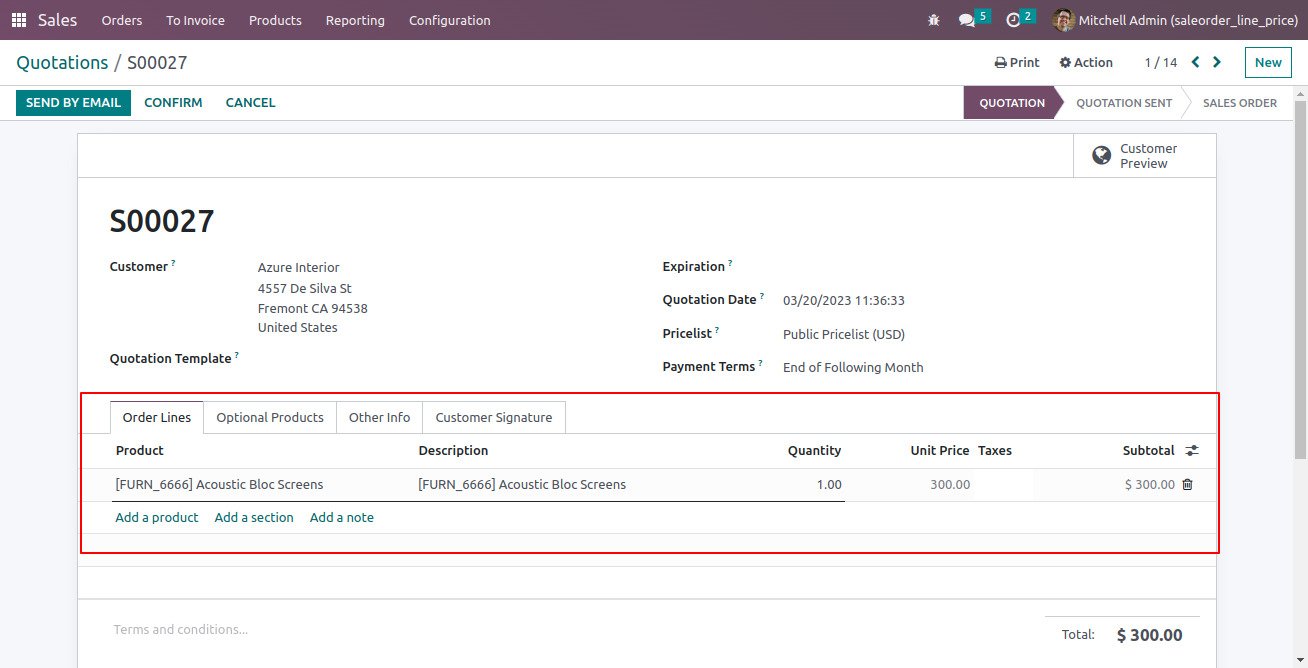
Task: Select Sales Order status stage
Action: (1240, 103)
